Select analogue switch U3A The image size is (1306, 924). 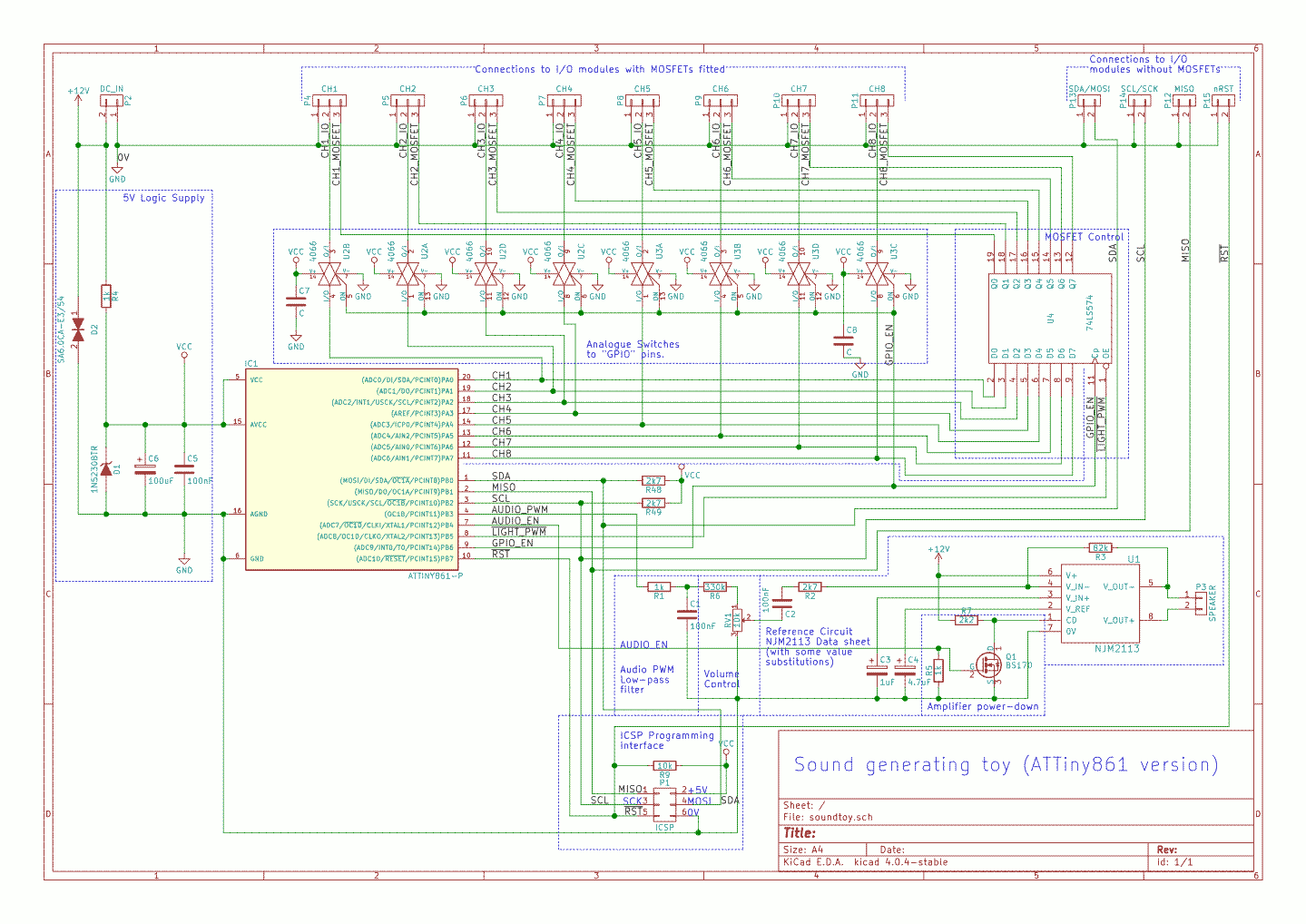coord(643,273)
